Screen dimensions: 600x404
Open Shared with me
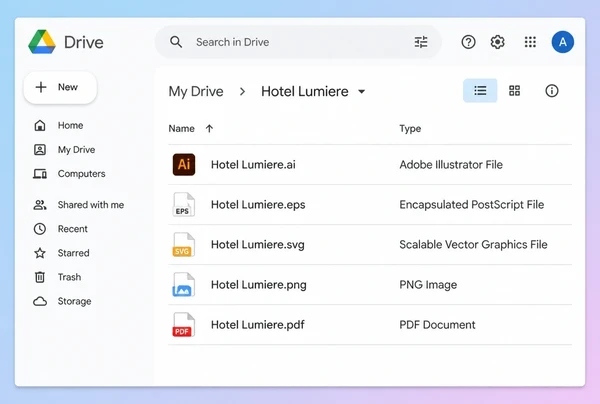(x=91, y=205)
